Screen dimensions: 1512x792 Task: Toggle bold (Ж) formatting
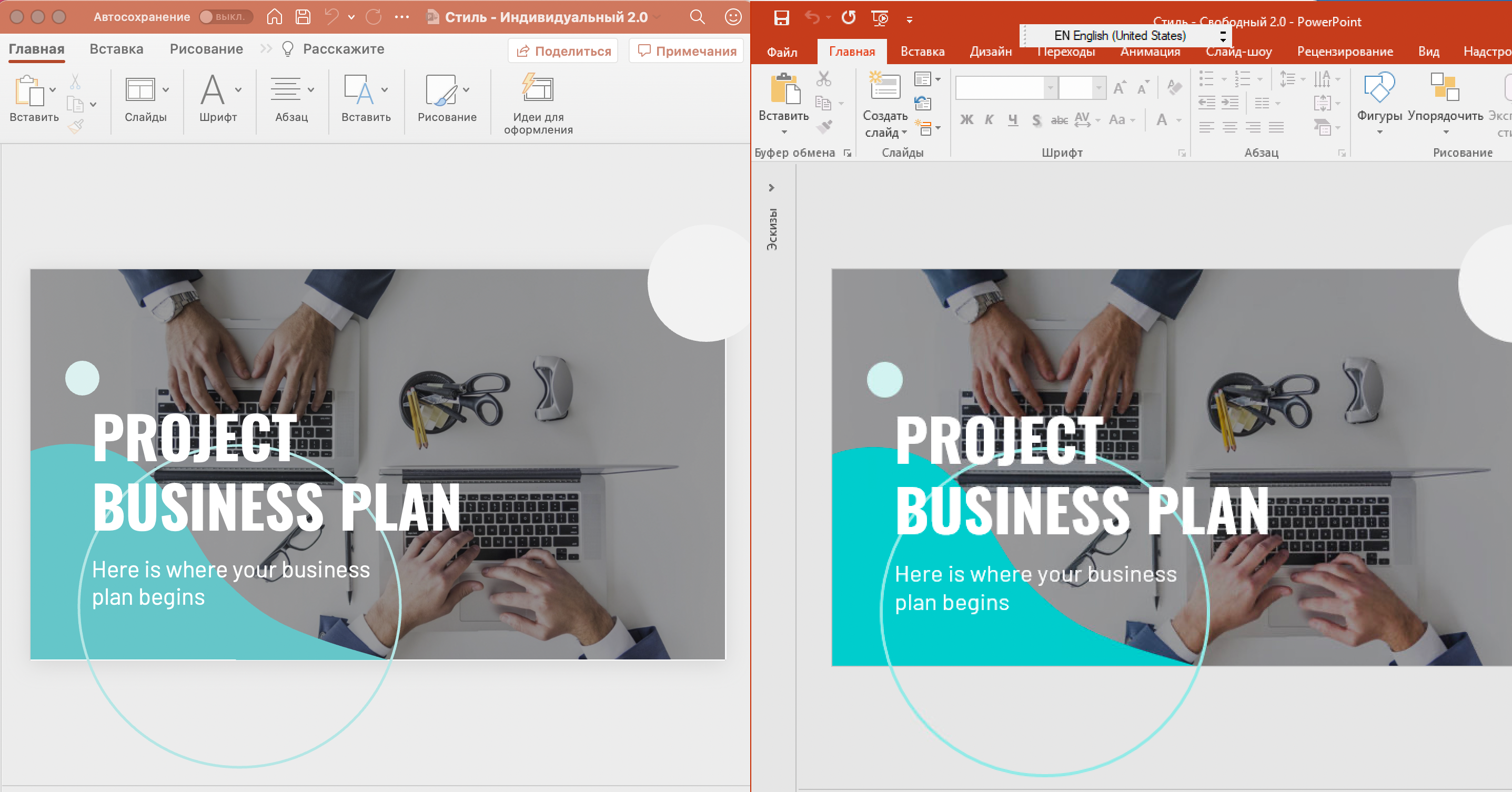pos(966,120)
